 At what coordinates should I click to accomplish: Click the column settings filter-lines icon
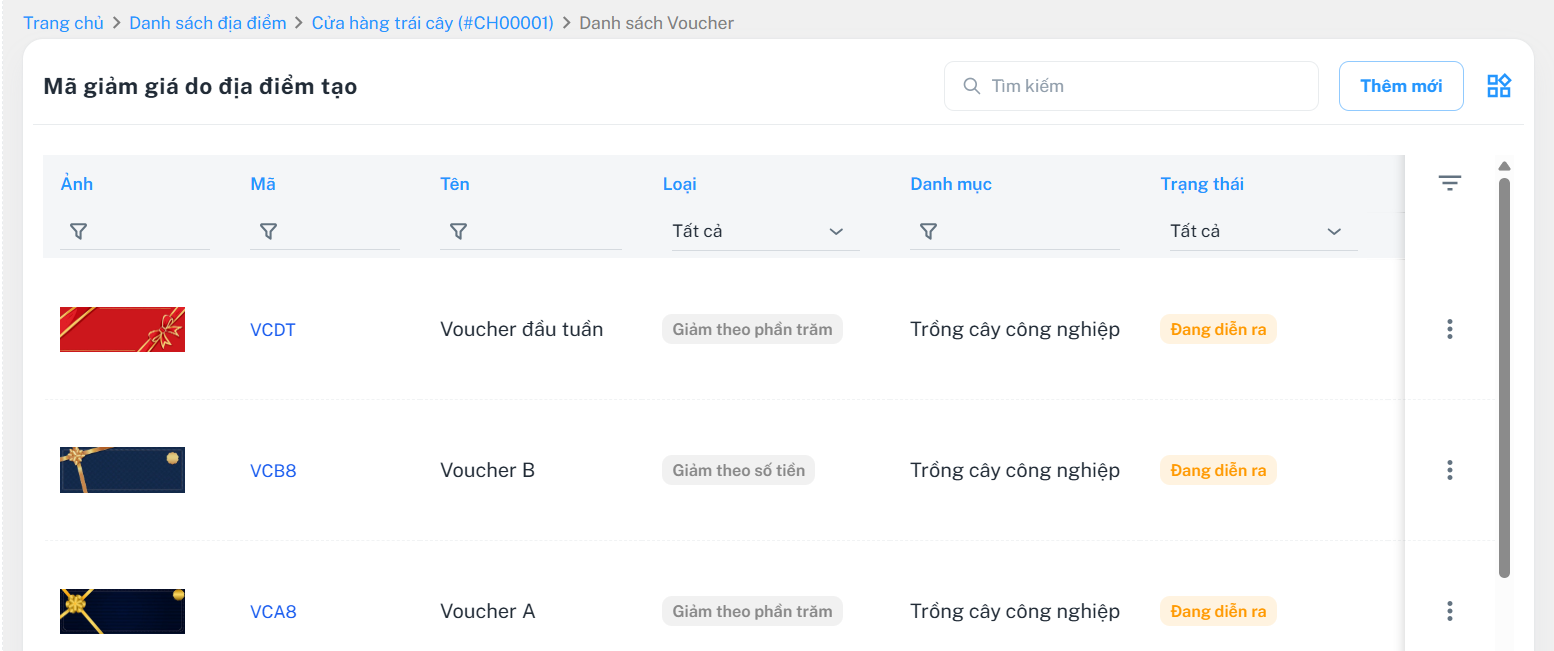point(1449,183)
